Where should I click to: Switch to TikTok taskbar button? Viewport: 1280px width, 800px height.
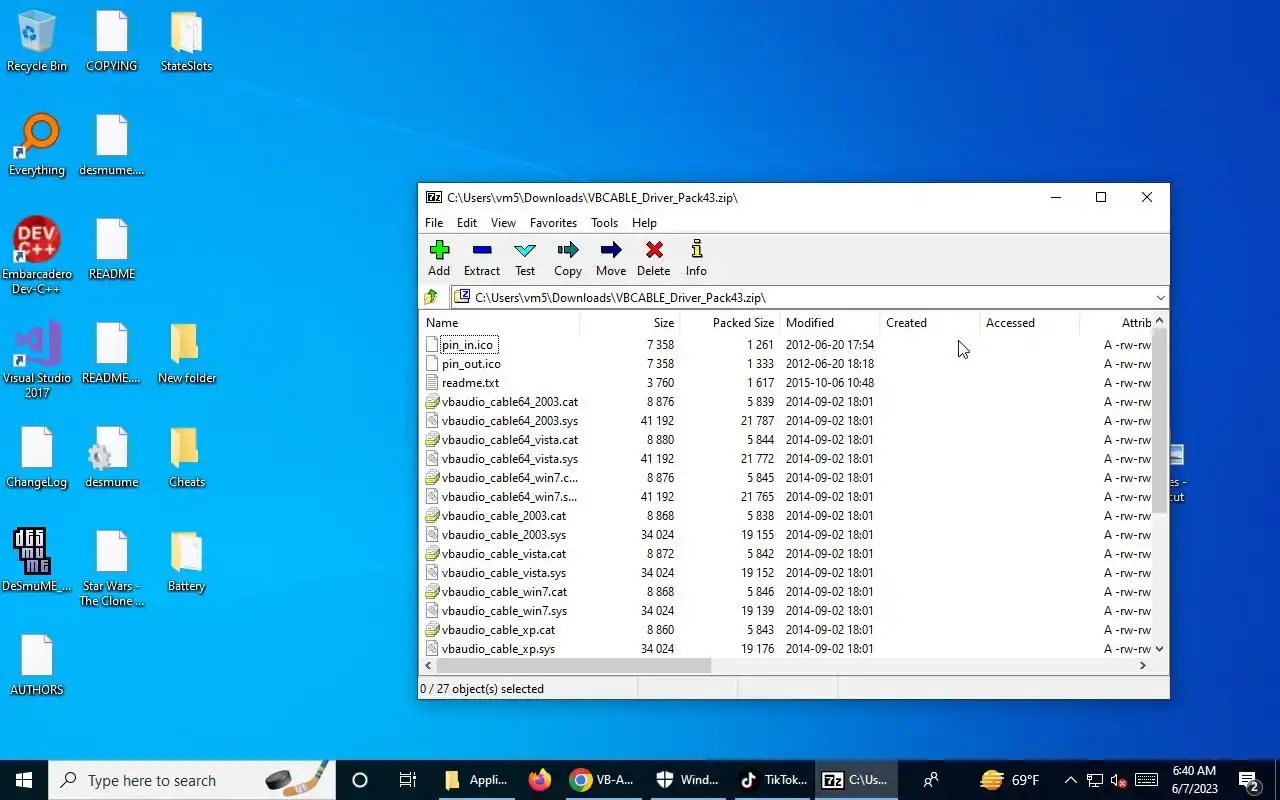coord(774,780)
